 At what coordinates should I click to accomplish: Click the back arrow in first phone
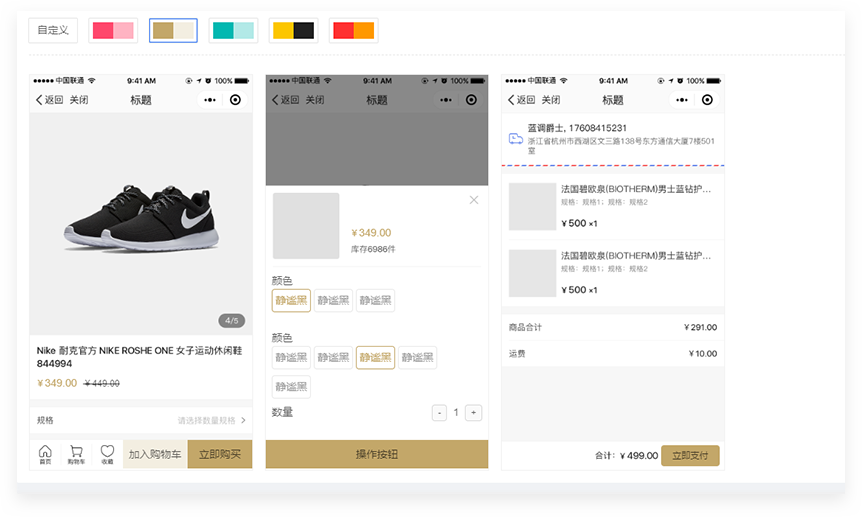click(x=39, y=100)
